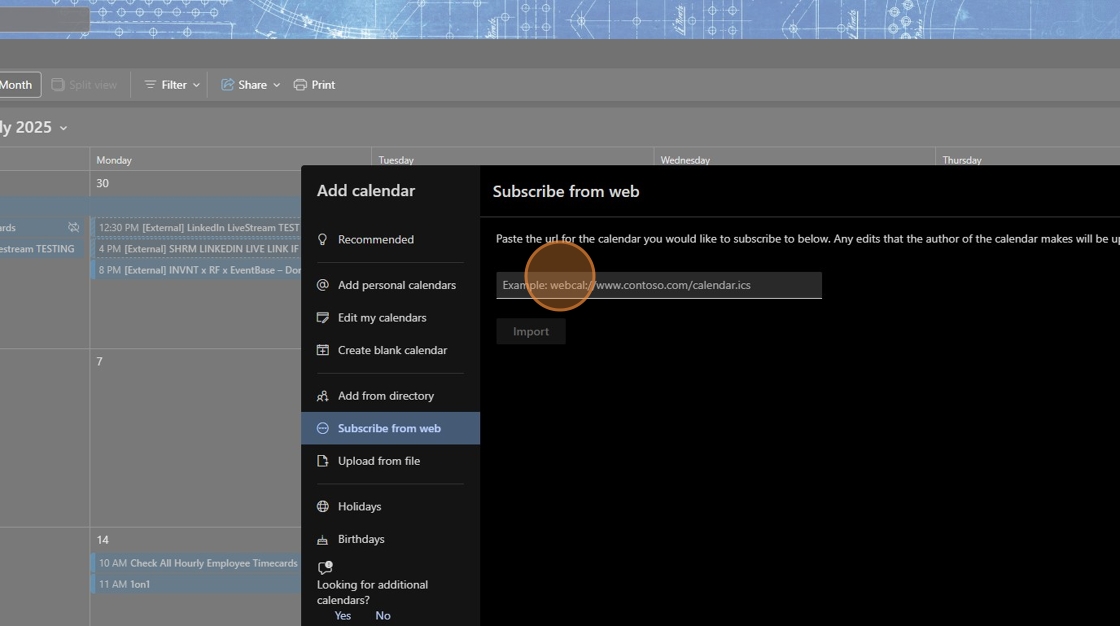
Task: Select Edit my calendars menu item
Action: coord(382,318)
